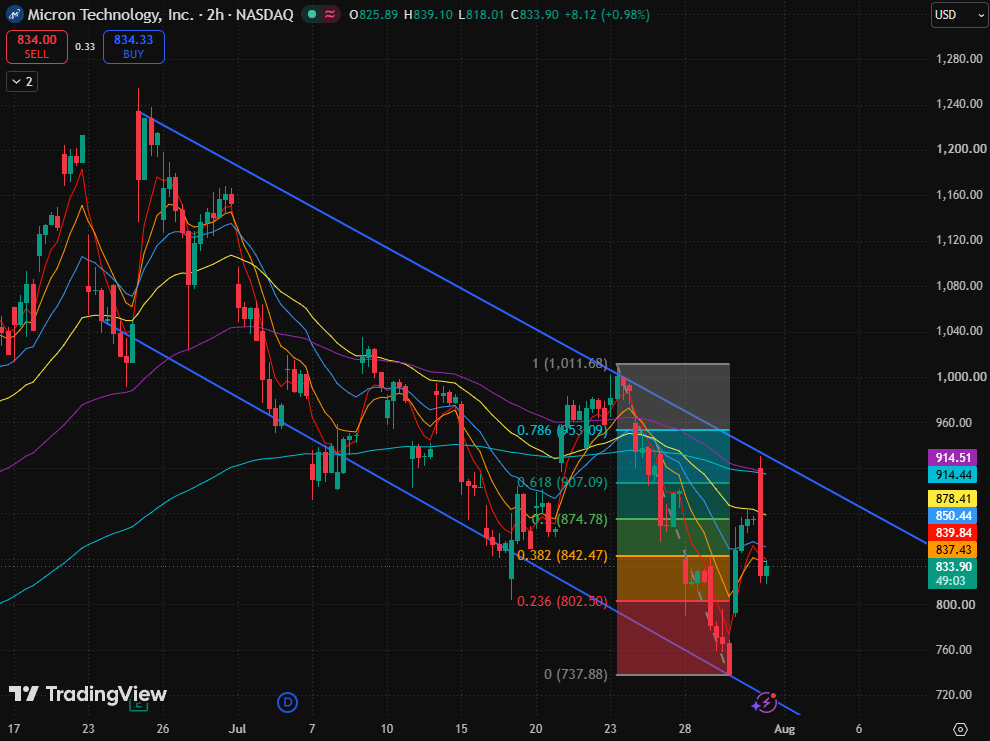Click the close value C833.90 in header
990x741 pixels.
[535, 14]
